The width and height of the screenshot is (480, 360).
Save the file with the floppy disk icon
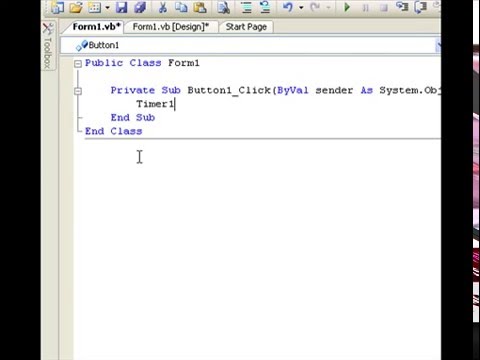click(121, 7)
